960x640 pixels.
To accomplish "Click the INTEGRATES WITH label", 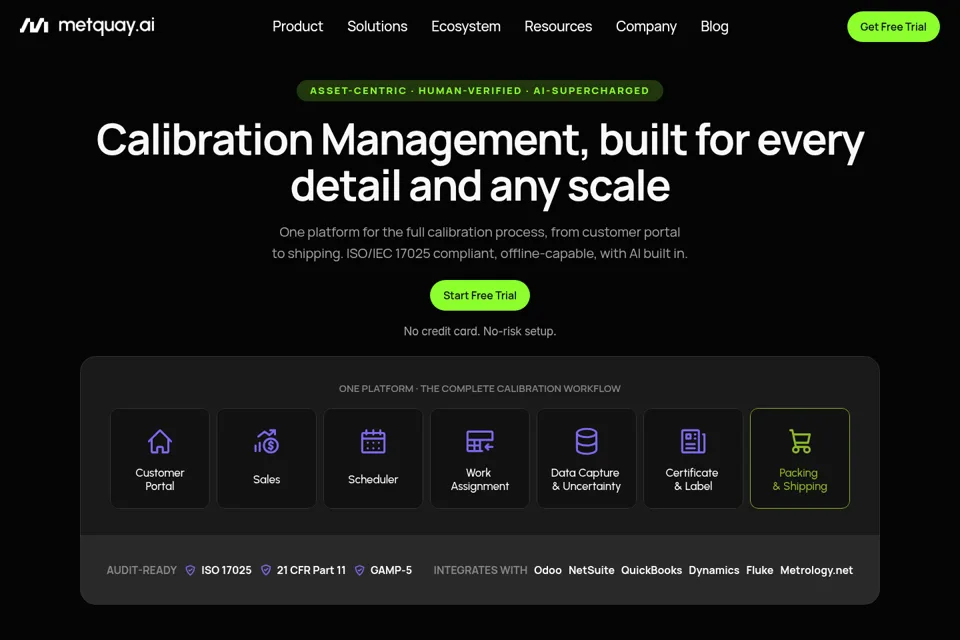I will [x=481, y=570].
